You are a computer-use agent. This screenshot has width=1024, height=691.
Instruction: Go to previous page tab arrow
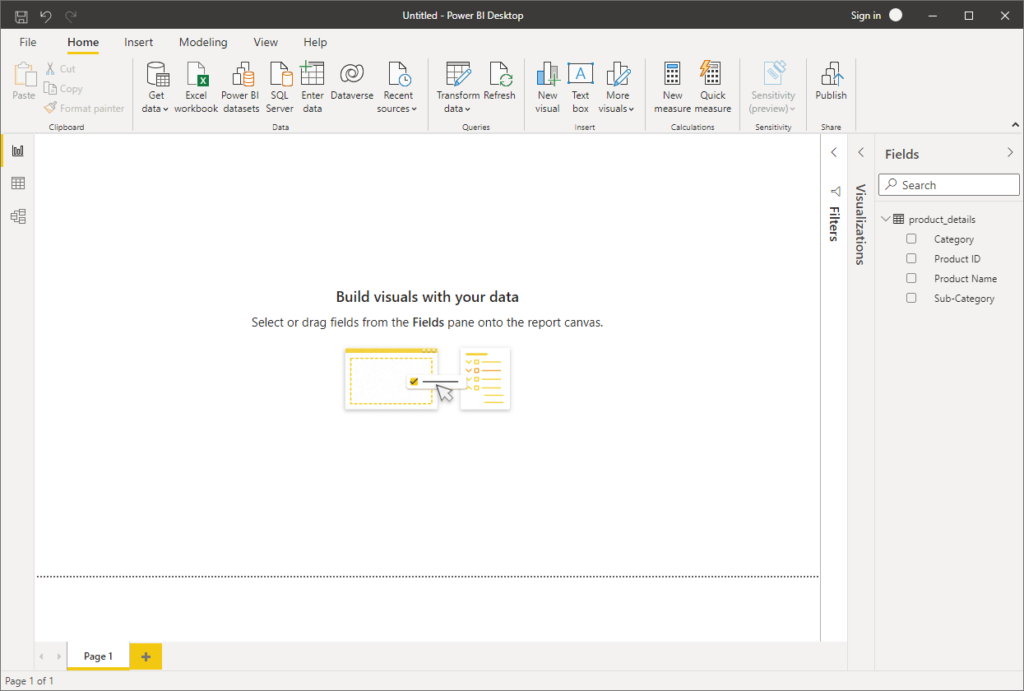pyautogui.click(x=41, y=656)
